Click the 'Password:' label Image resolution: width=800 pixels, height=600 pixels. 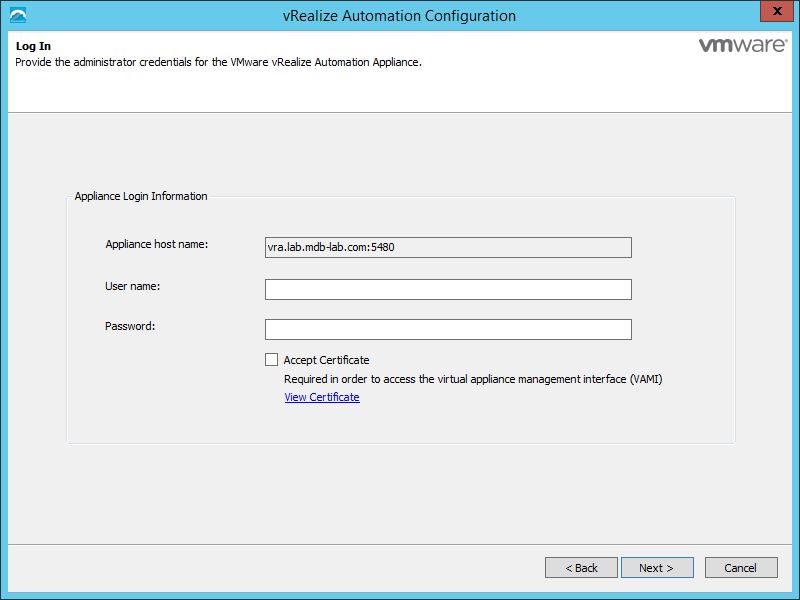(x=130, y=326)
